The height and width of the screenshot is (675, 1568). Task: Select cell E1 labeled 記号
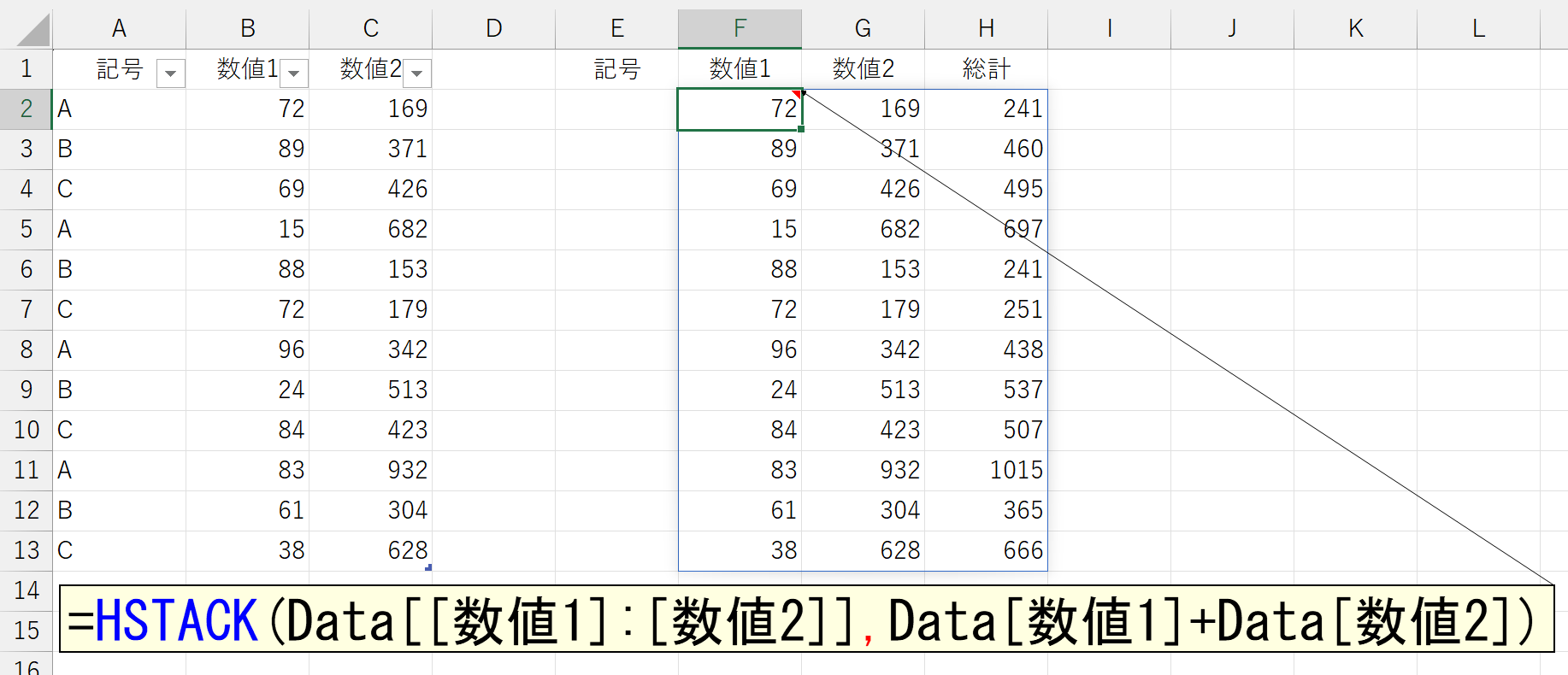coord(616,68)
